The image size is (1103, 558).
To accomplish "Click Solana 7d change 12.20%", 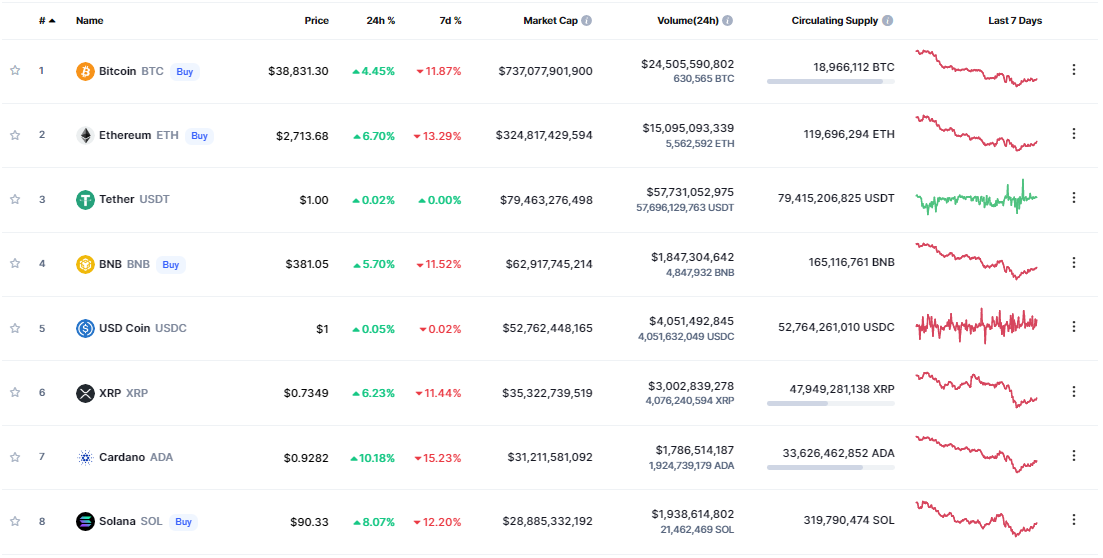I will pos(438,522).
